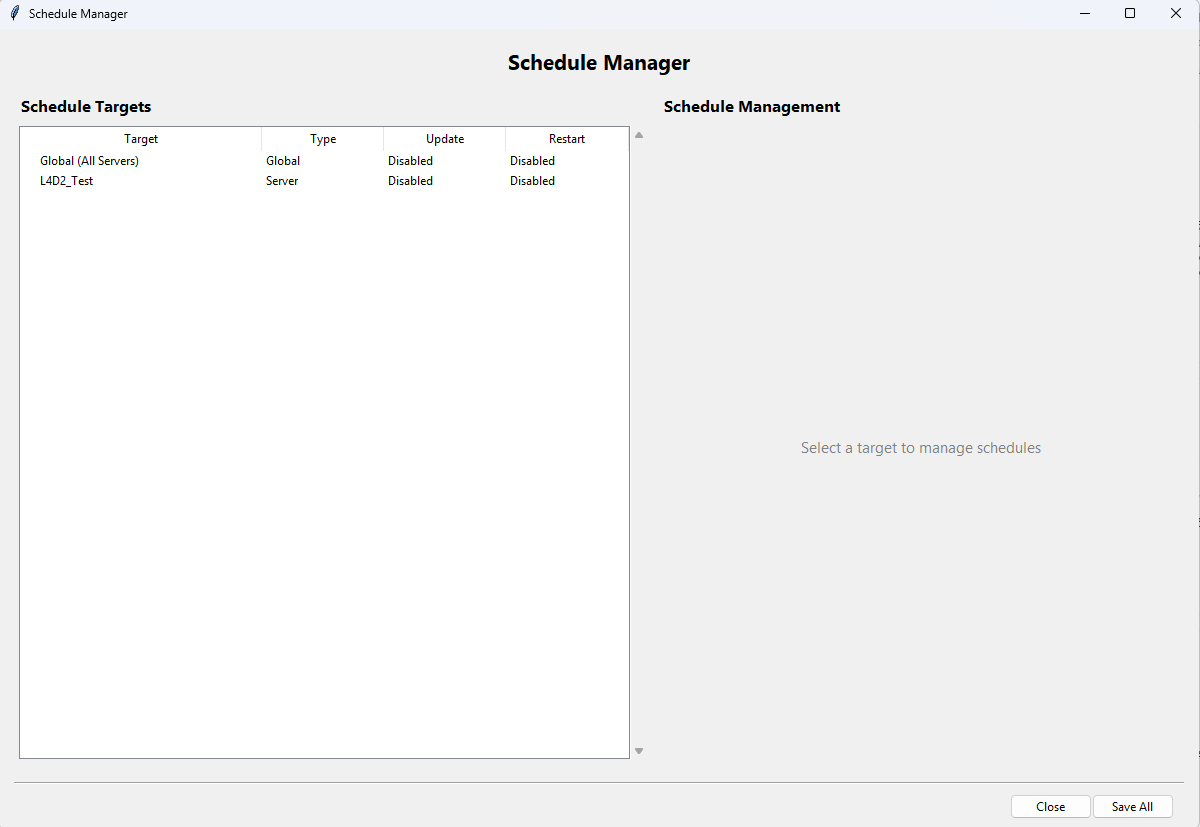1200x827 pixels.
Task: Close the window via title bar X
Action: 1176,14
